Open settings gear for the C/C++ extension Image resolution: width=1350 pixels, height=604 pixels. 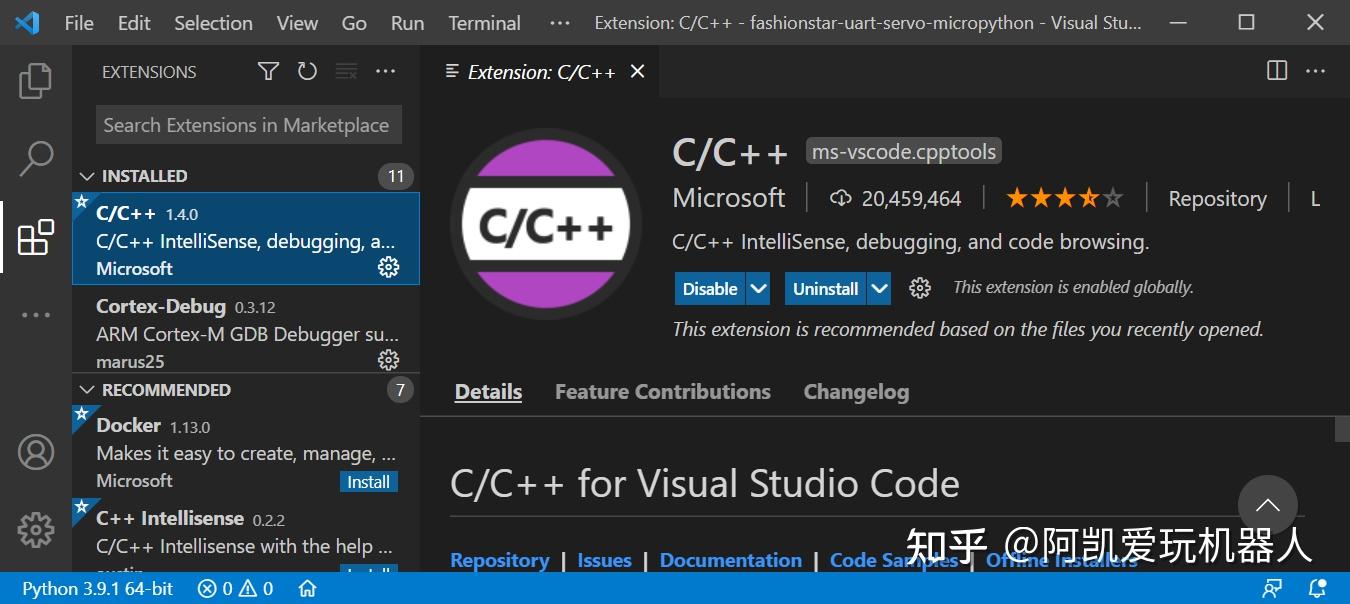pos(388,267)
